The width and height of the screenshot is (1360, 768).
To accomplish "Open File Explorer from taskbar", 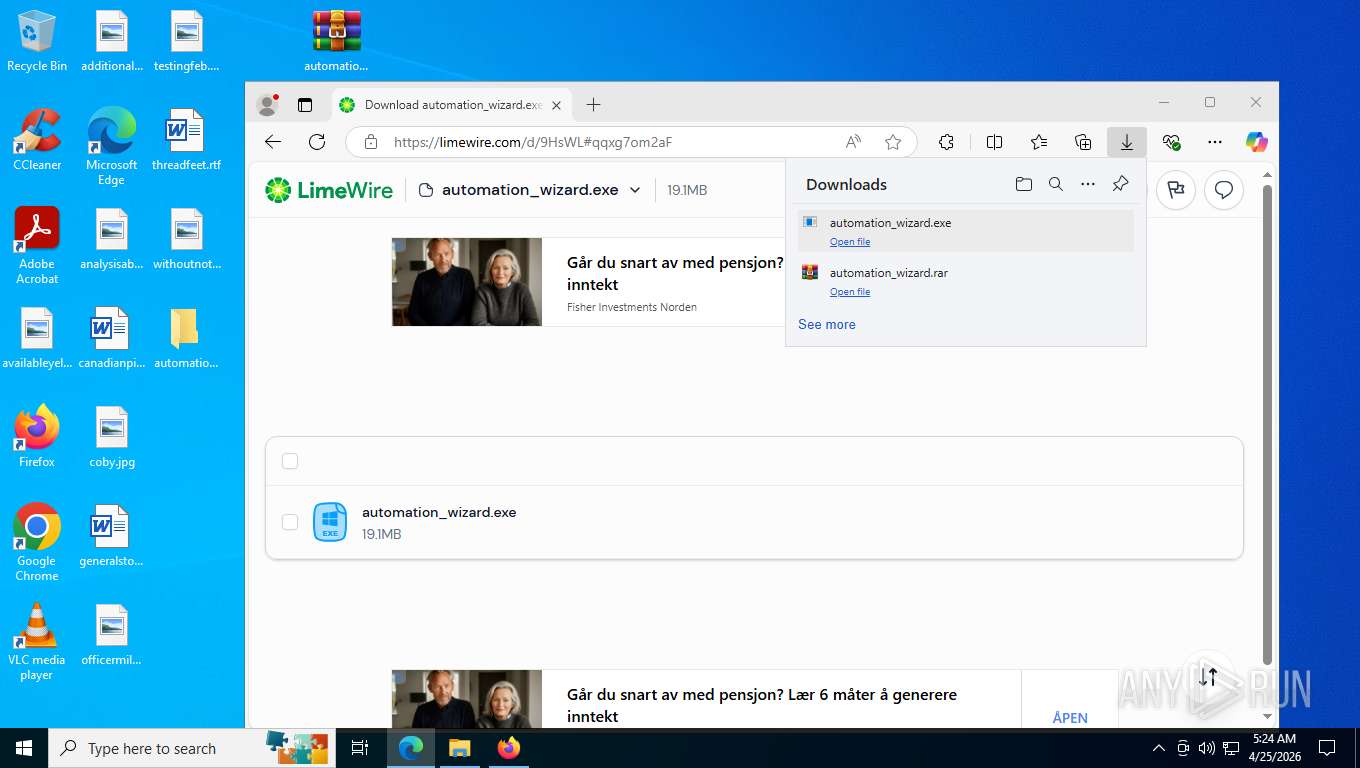I will pyautogui.click(x=459, y=748).
